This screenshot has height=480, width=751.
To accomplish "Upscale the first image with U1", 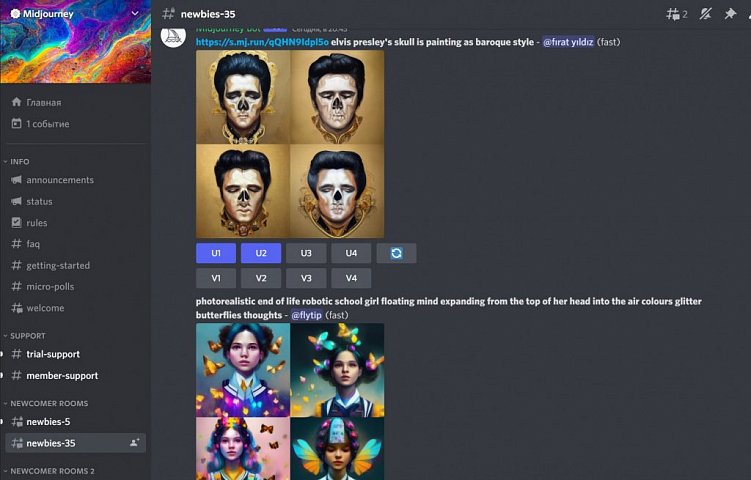I will 216,253.
